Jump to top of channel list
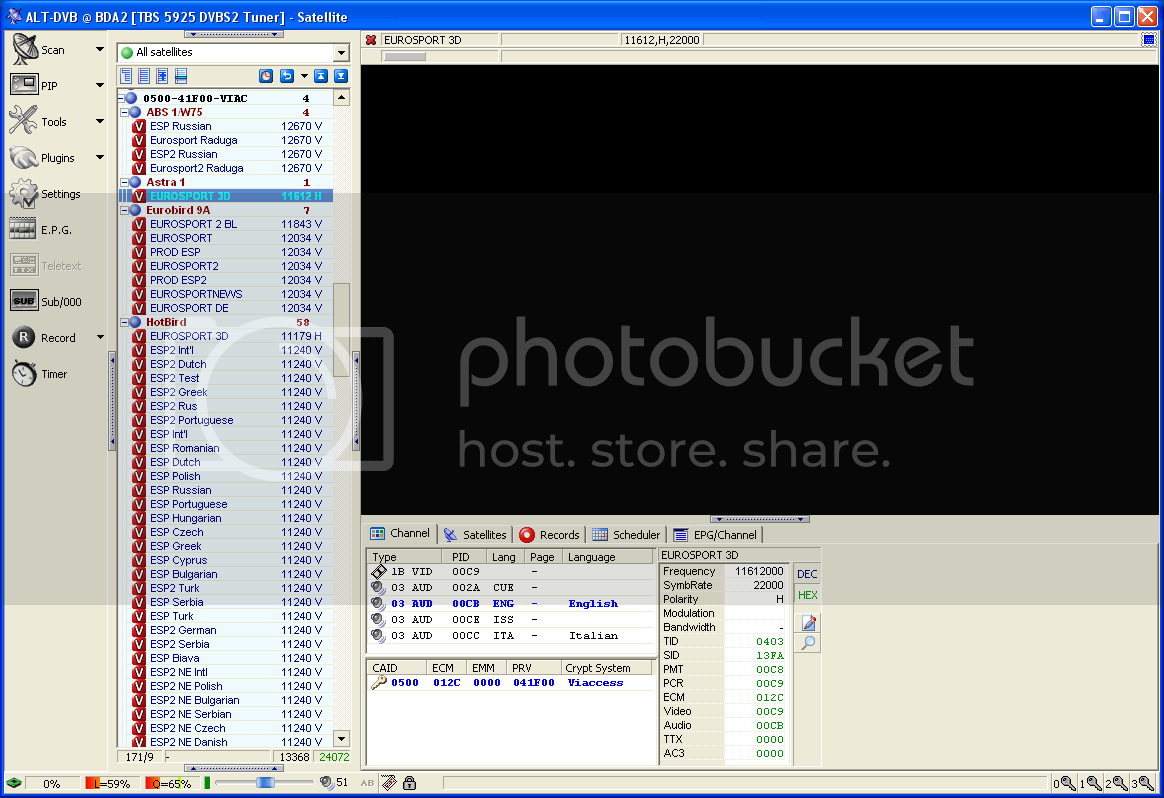This screenshot has width=1164, height=798. [x=321, y=76]
